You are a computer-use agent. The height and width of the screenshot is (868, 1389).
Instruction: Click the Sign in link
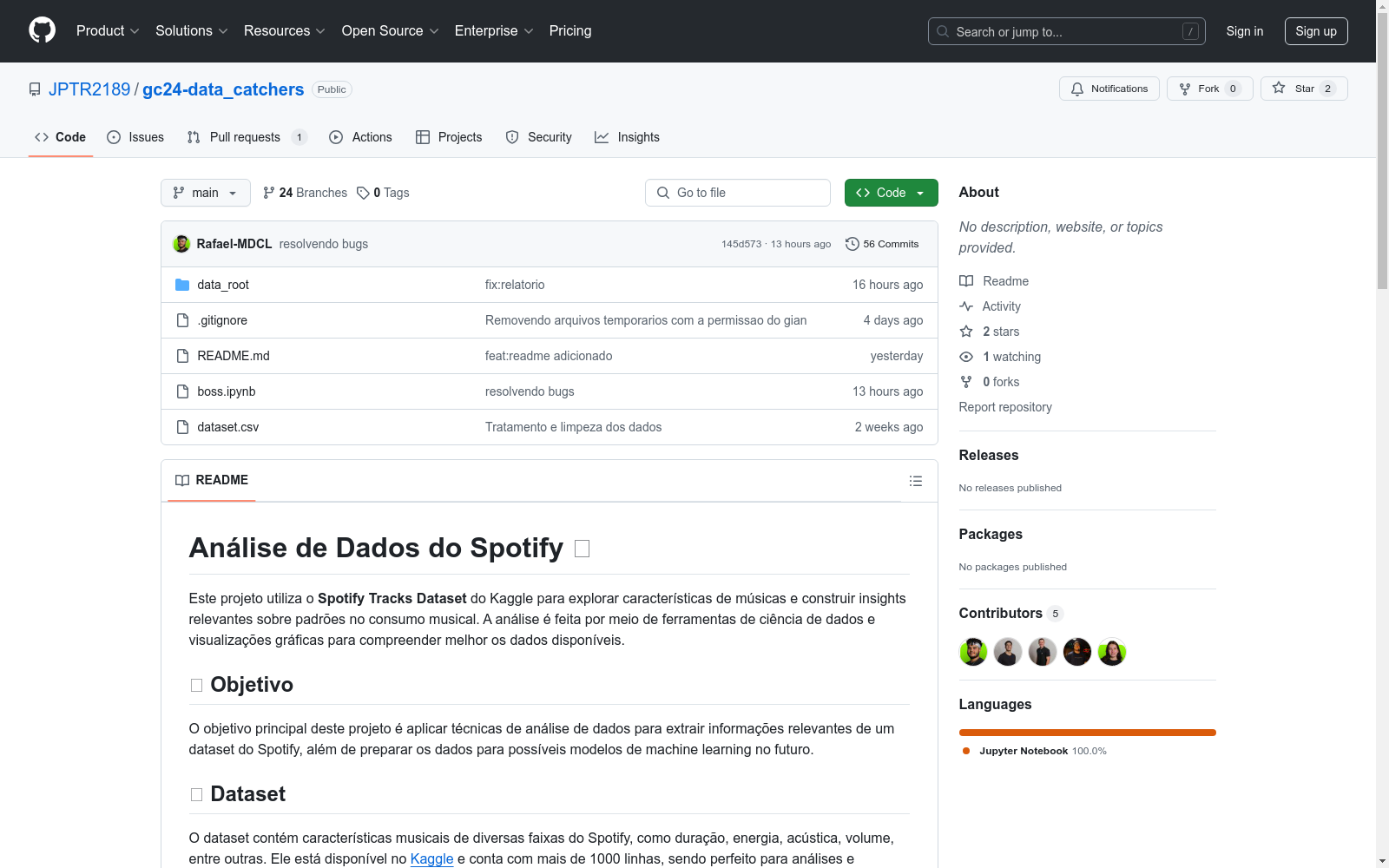tap(1245, 31)
